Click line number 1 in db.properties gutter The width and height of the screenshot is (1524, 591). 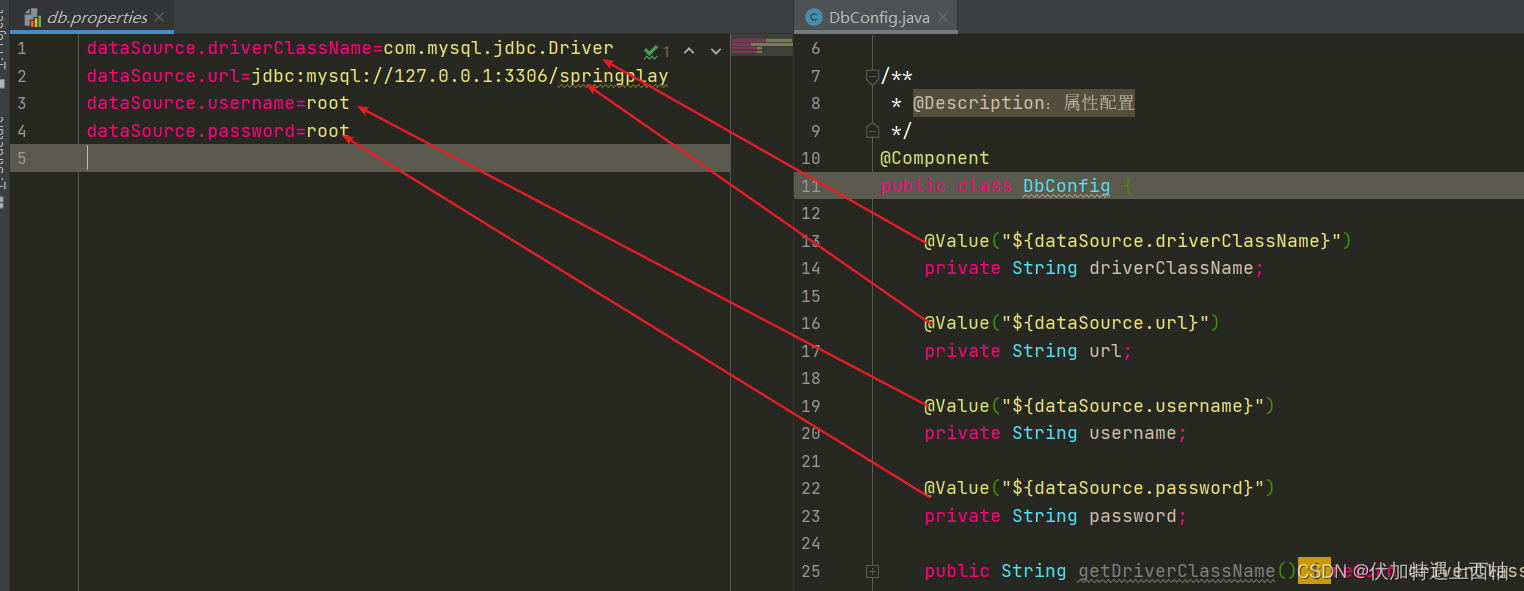click(21, 48)
